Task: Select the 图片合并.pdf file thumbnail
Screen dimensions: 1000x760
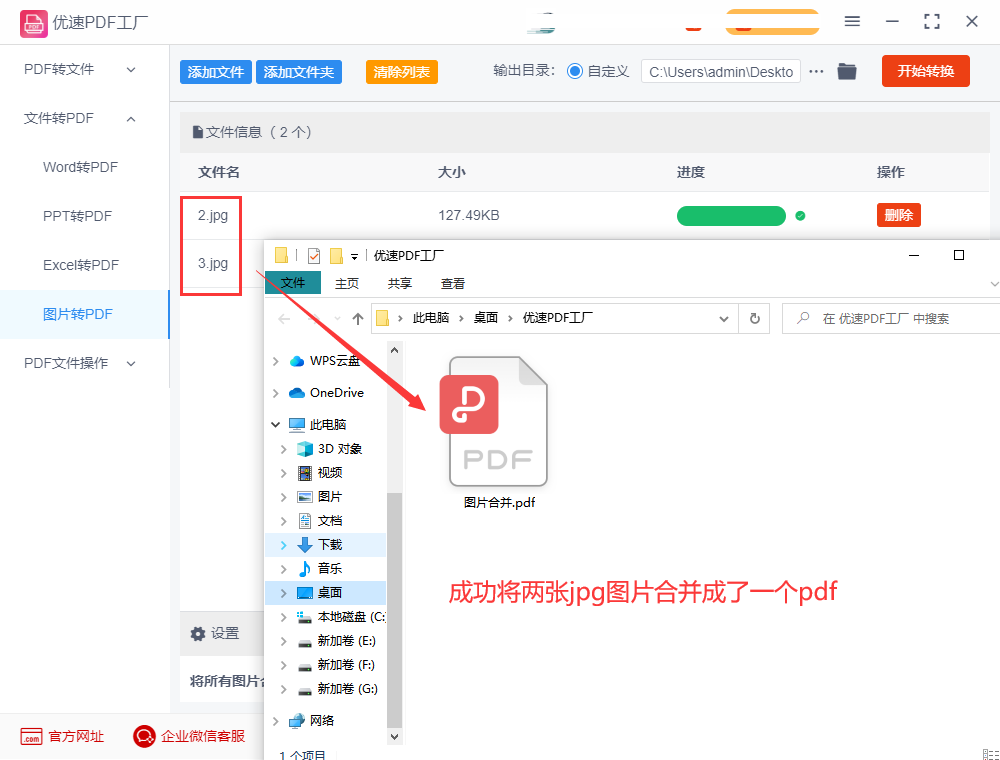Action: point(497,420)
